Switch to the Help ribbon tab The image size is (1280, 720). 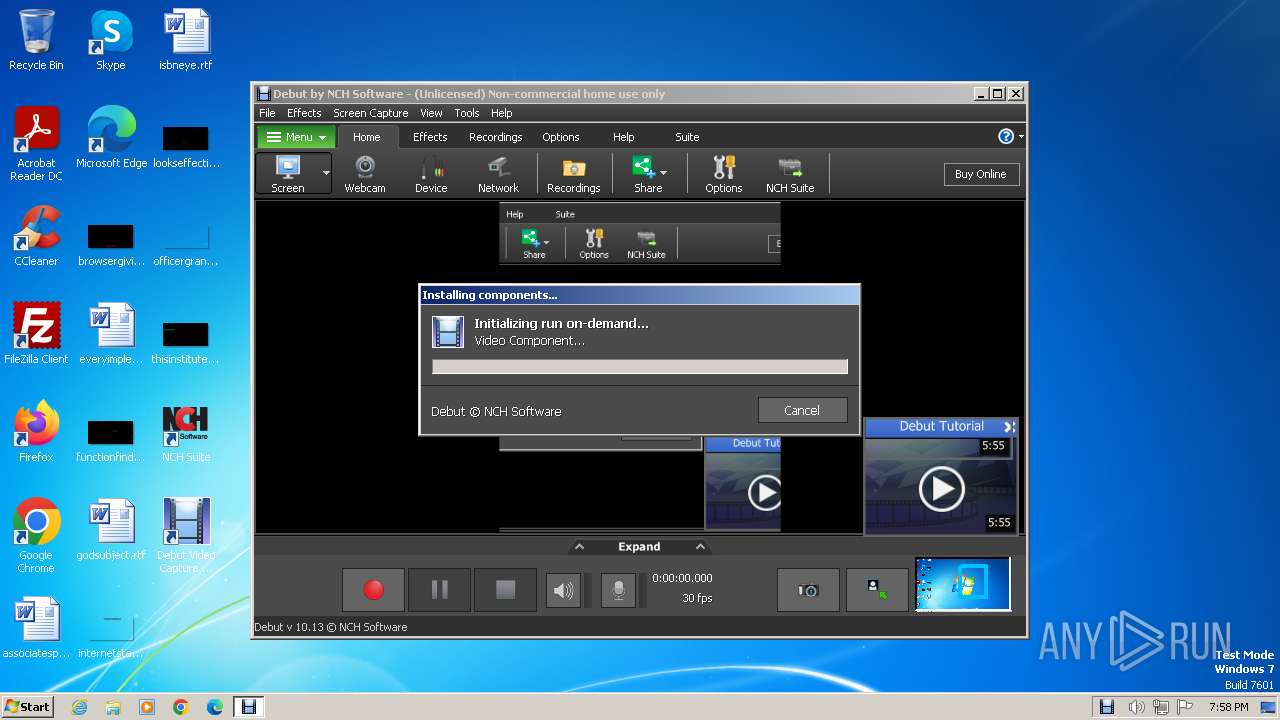point(623,137)
